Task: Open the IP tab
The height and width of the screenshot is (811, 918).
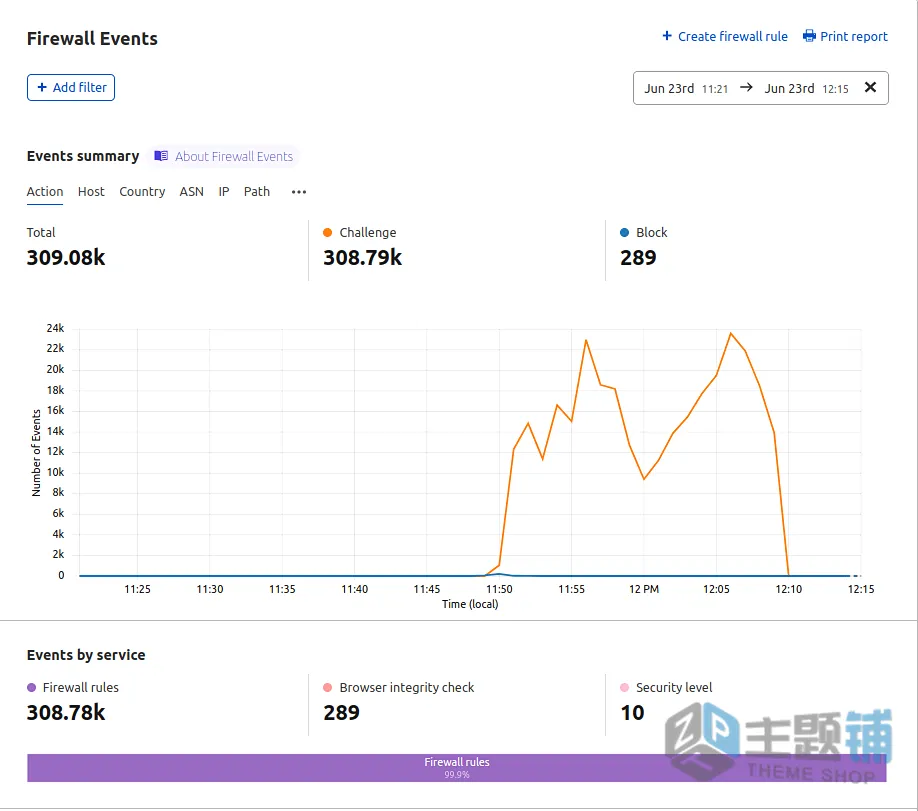Action: pos(224,191)
